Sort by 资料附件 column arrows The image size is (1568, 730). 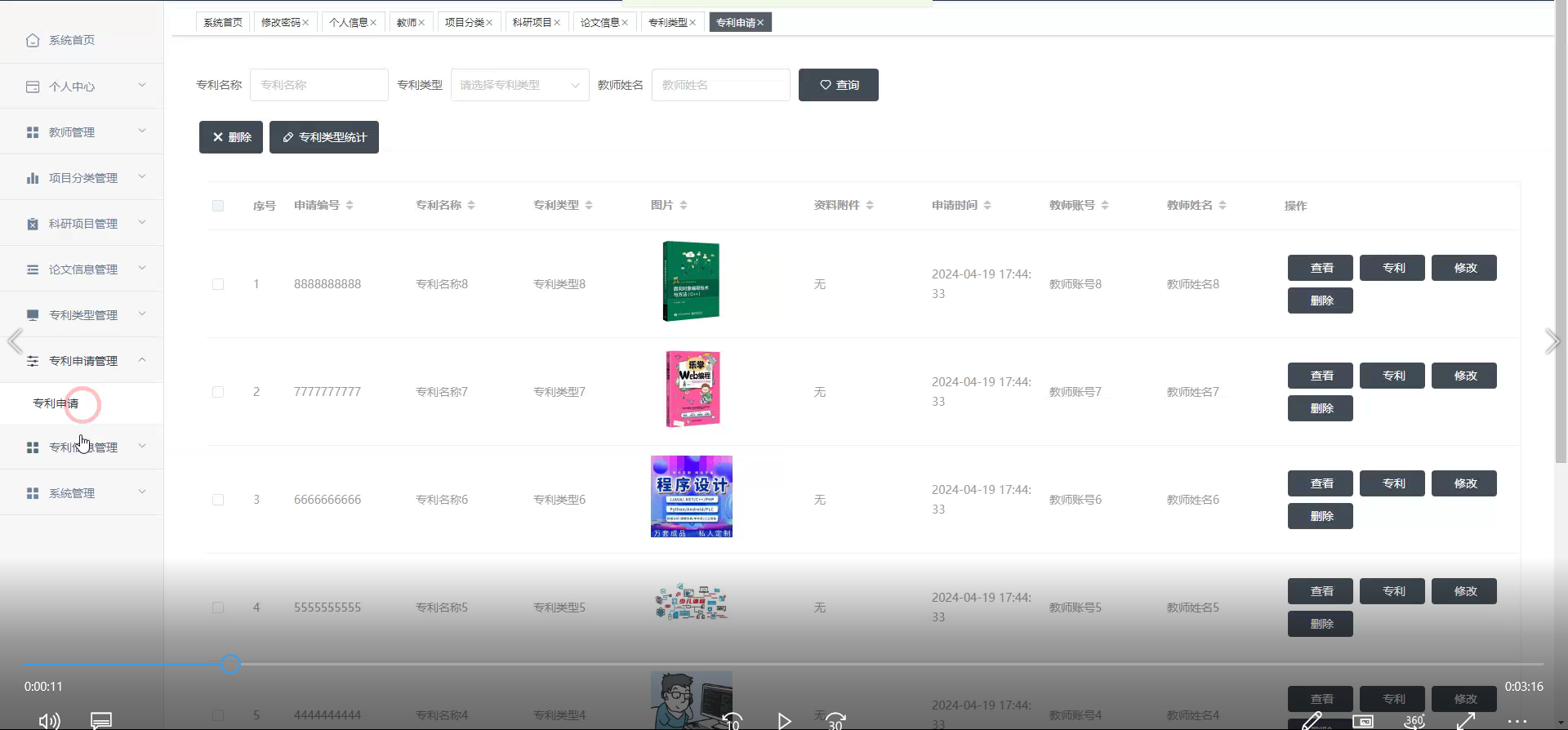pyautogui.click(x=870, y=205)
